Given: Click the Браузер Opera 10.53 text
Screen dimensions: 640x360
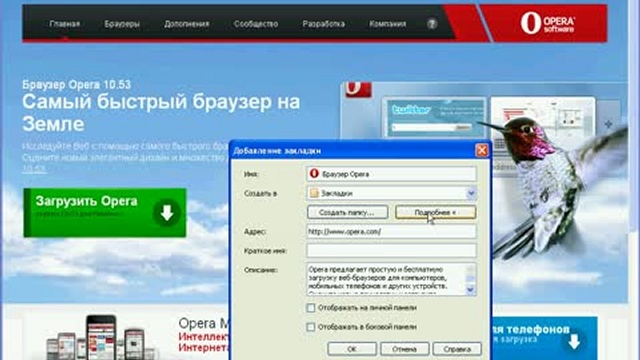Looking at the screenshot, I should pyautogui.click(x=76, y=84).
